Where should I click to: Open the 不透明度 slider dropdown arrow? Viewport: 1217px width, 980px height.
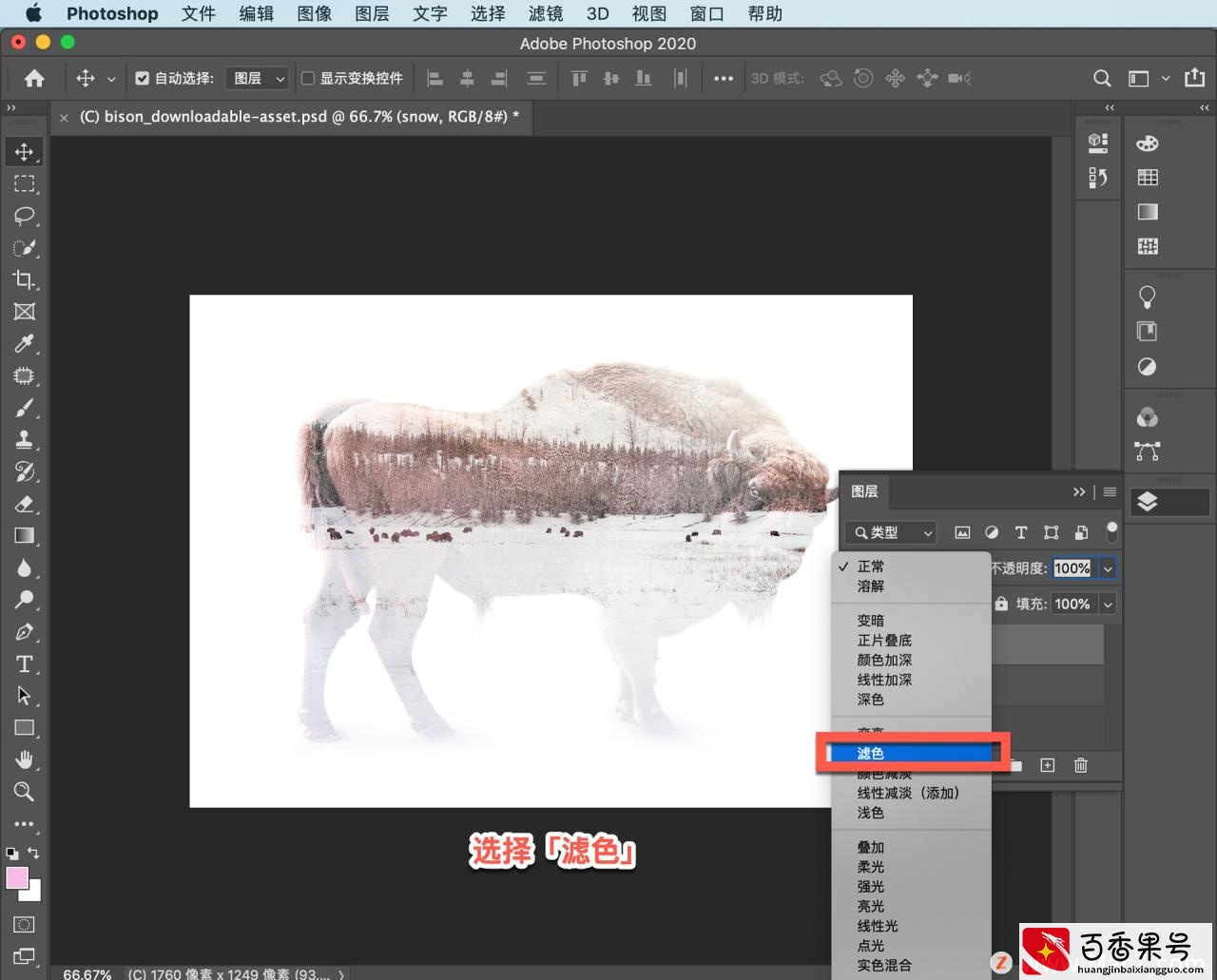pyautogui.click(x=1108, y=568)
